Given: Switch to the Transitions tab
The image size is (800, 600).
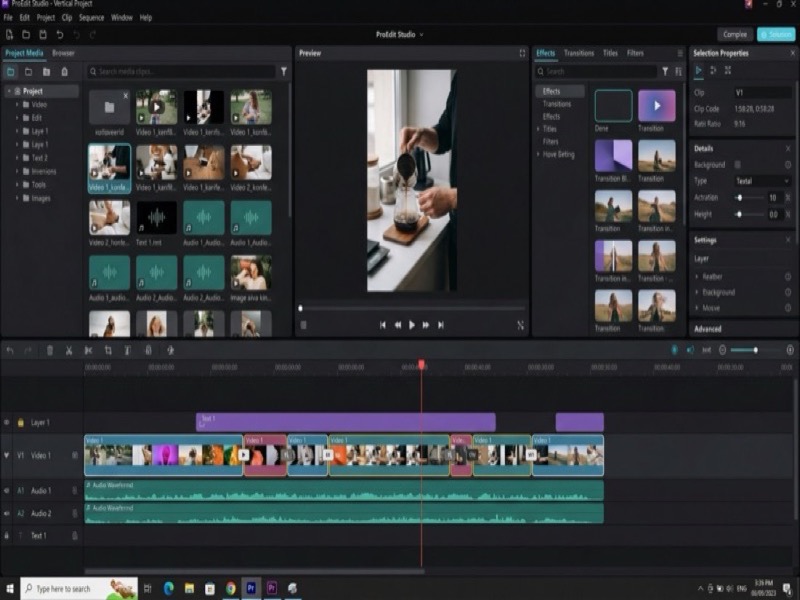Looking at the screenshot, I should (578, 53).
